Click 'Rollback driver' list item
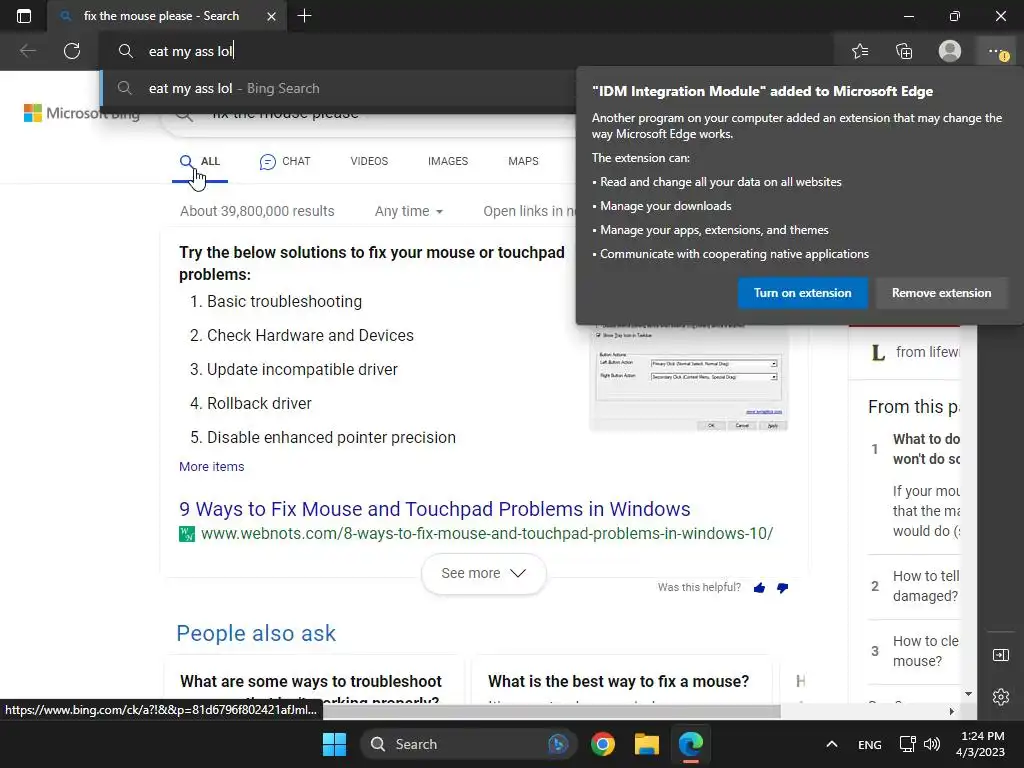 point(259,403)
